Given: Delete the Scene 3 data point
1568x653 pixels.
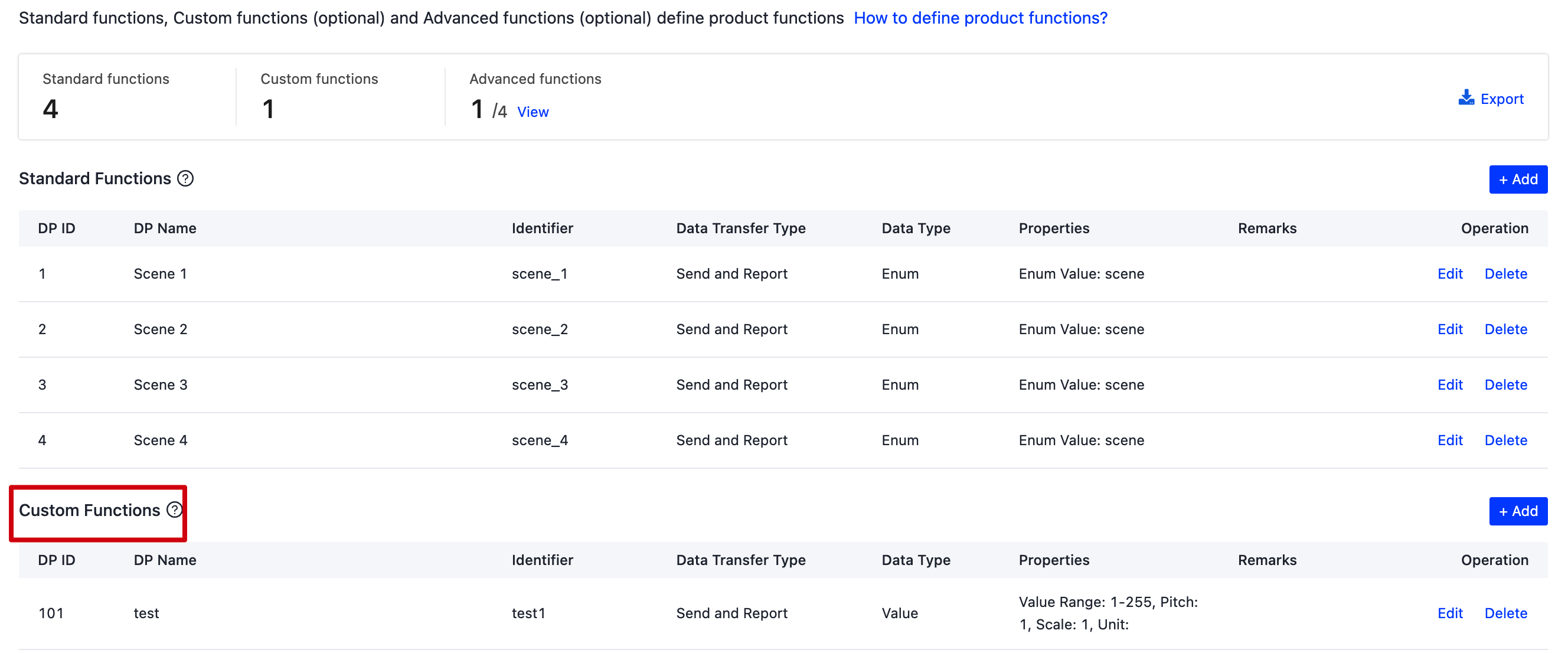Looking at the screenshot, I should pyautogui.click(x=1505, y=384).
